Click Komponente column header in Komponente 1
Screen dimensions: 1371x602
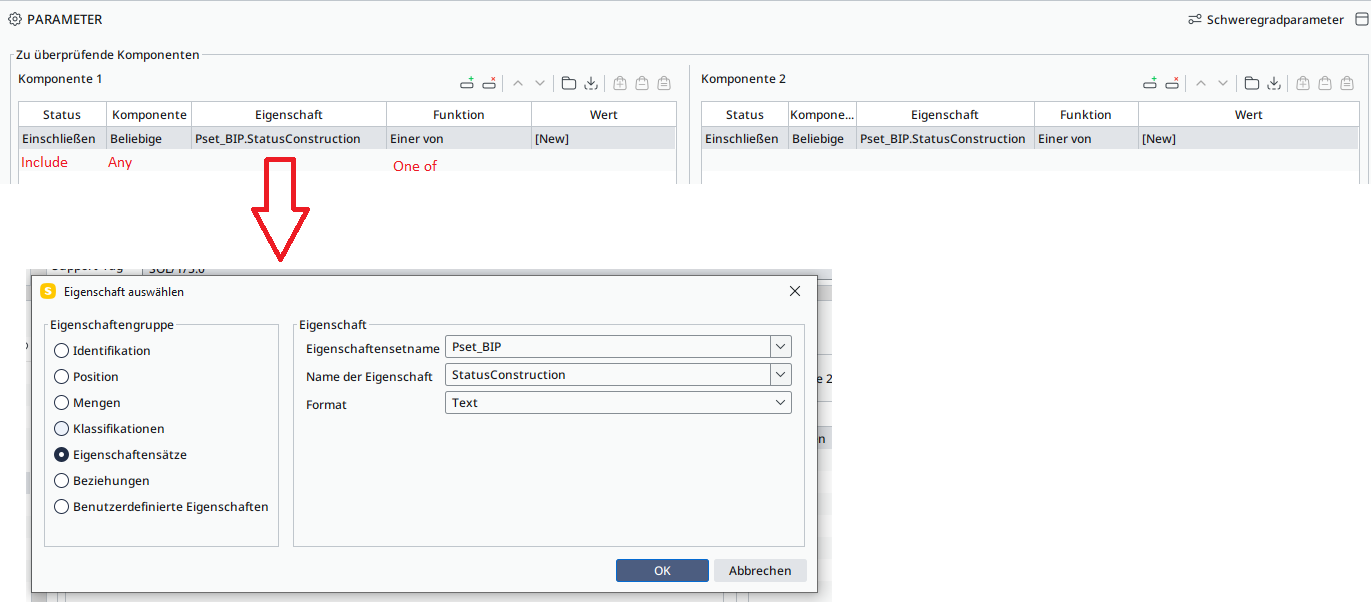click(x=149, y=115)
